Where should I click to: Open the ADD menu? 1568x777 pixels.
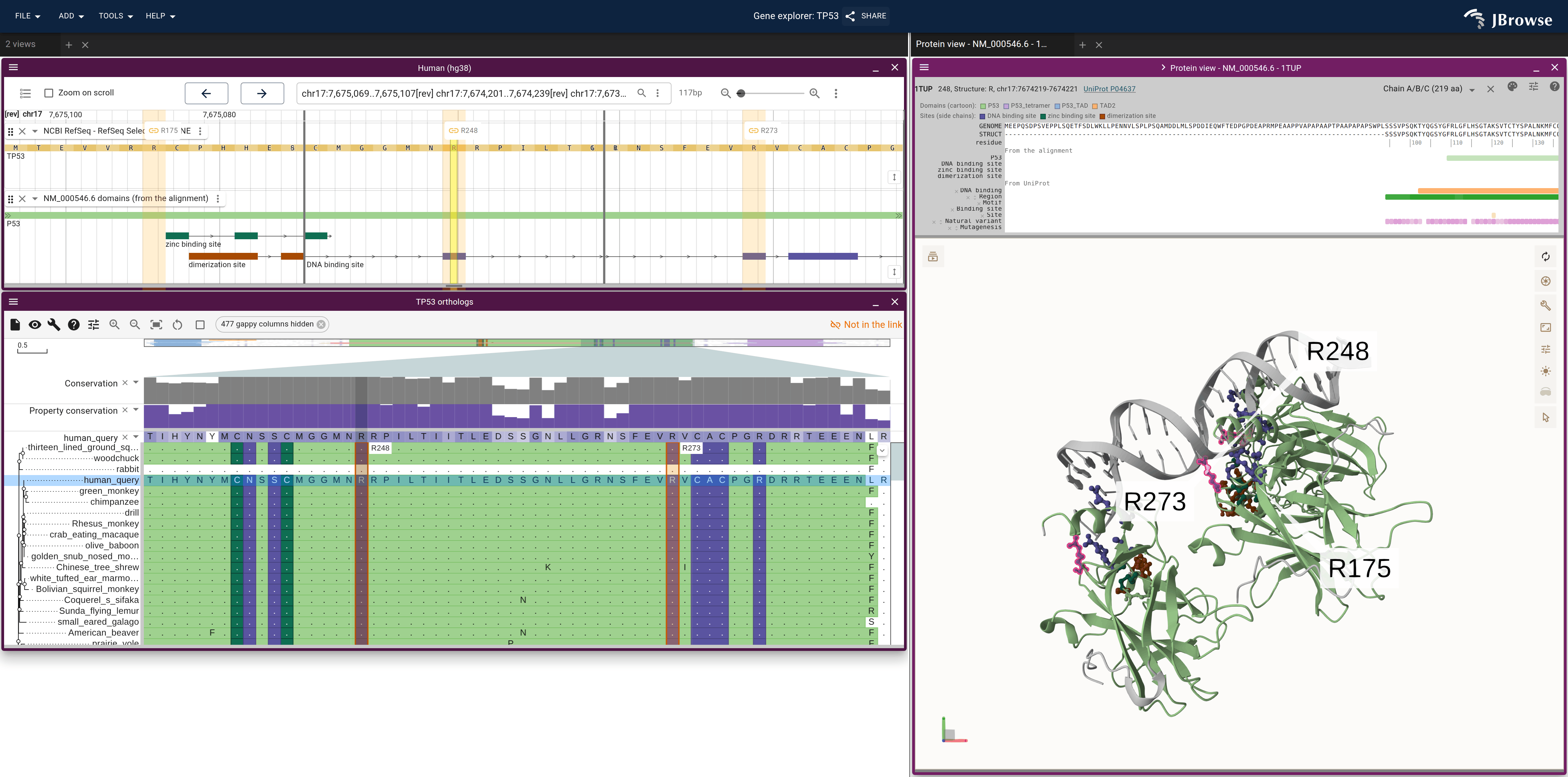71,16
